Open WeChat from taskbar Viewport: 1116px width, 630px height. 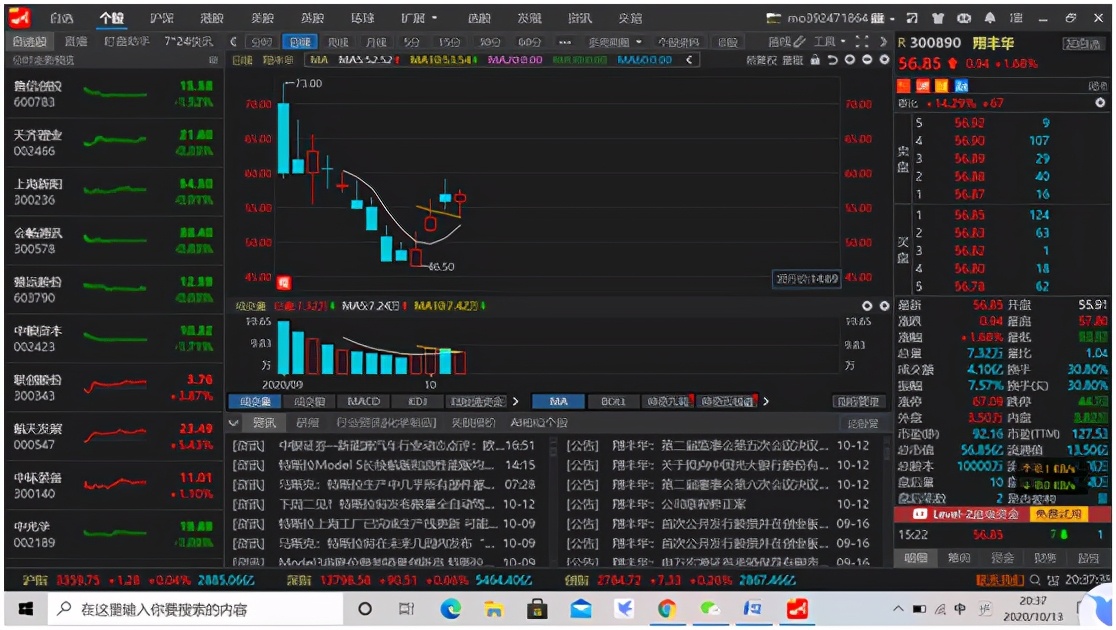tap(710, 609)
